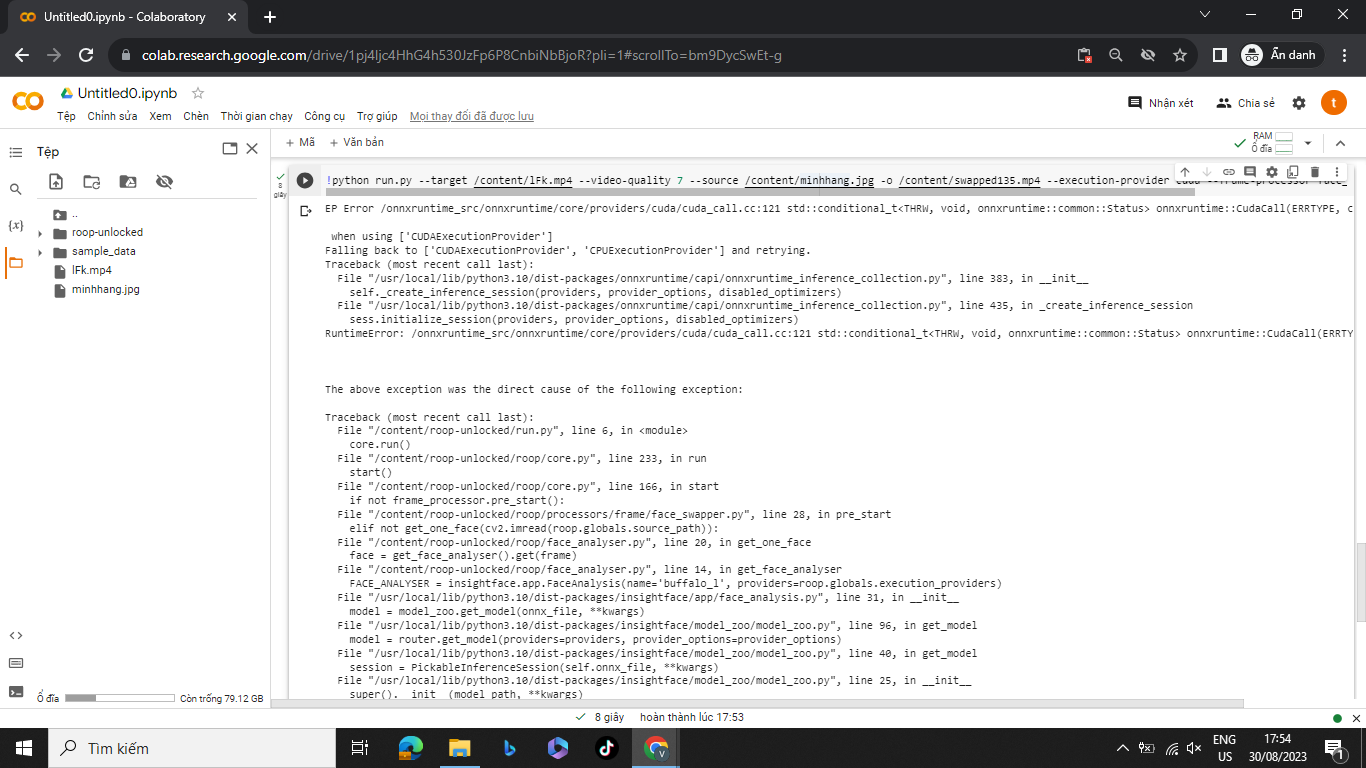This screenshot has height=768, width=1366.
Task: Open the Chỉnh sửa menu
Action: point(112,116)
